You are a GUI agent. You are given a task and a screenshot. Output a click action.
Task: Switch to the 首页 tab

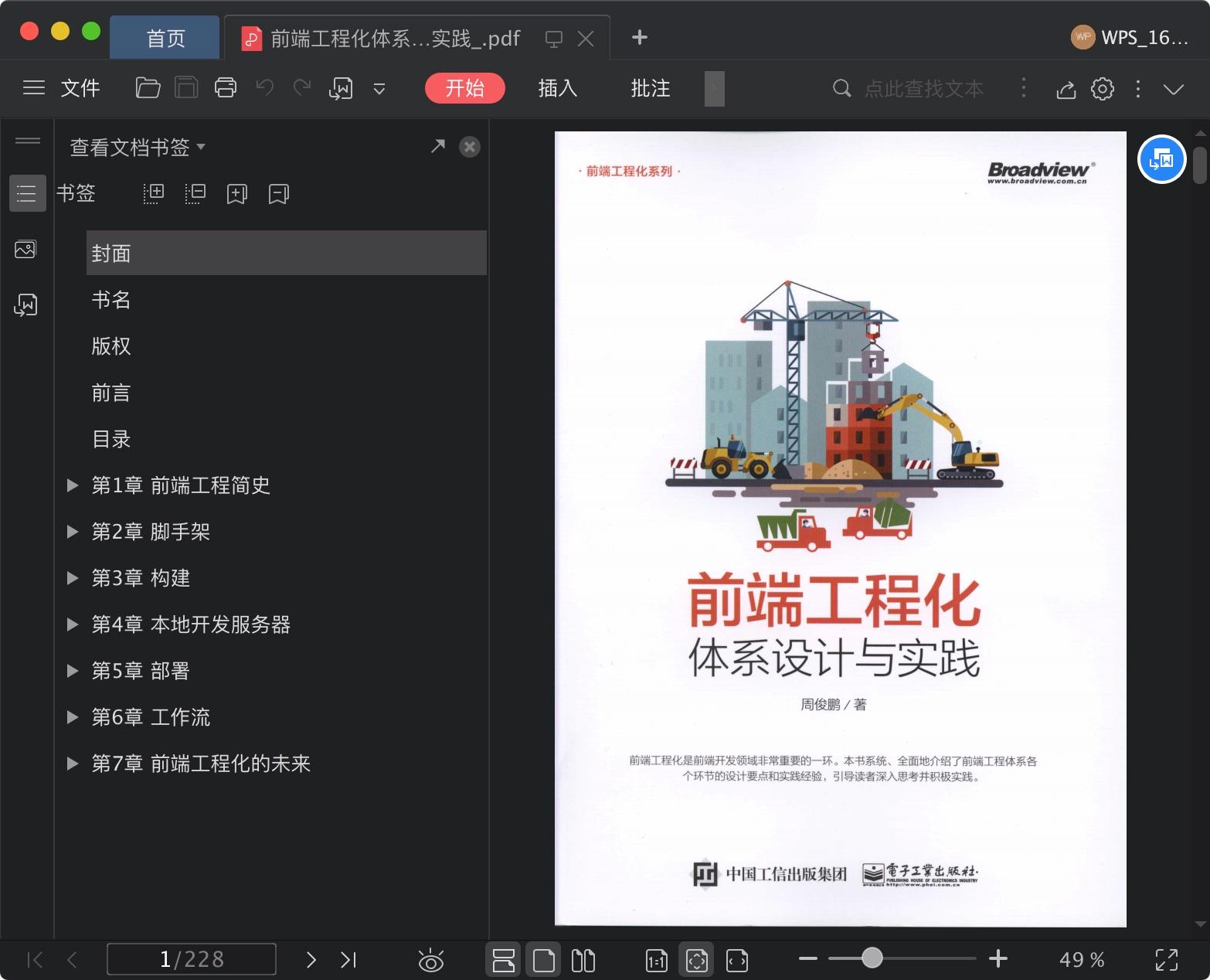click(165, 38)
